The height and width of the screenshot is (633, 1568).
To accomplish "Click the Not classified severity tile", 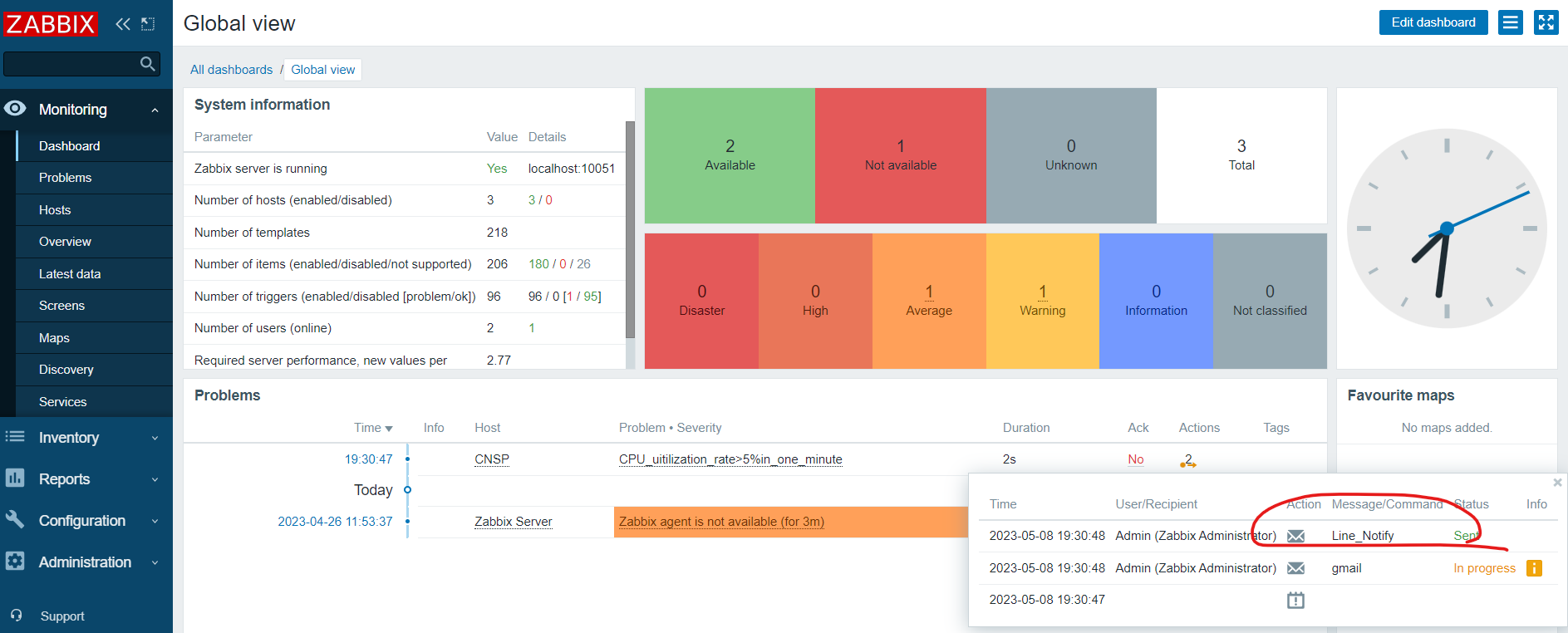I will (x=1270, y=301).
